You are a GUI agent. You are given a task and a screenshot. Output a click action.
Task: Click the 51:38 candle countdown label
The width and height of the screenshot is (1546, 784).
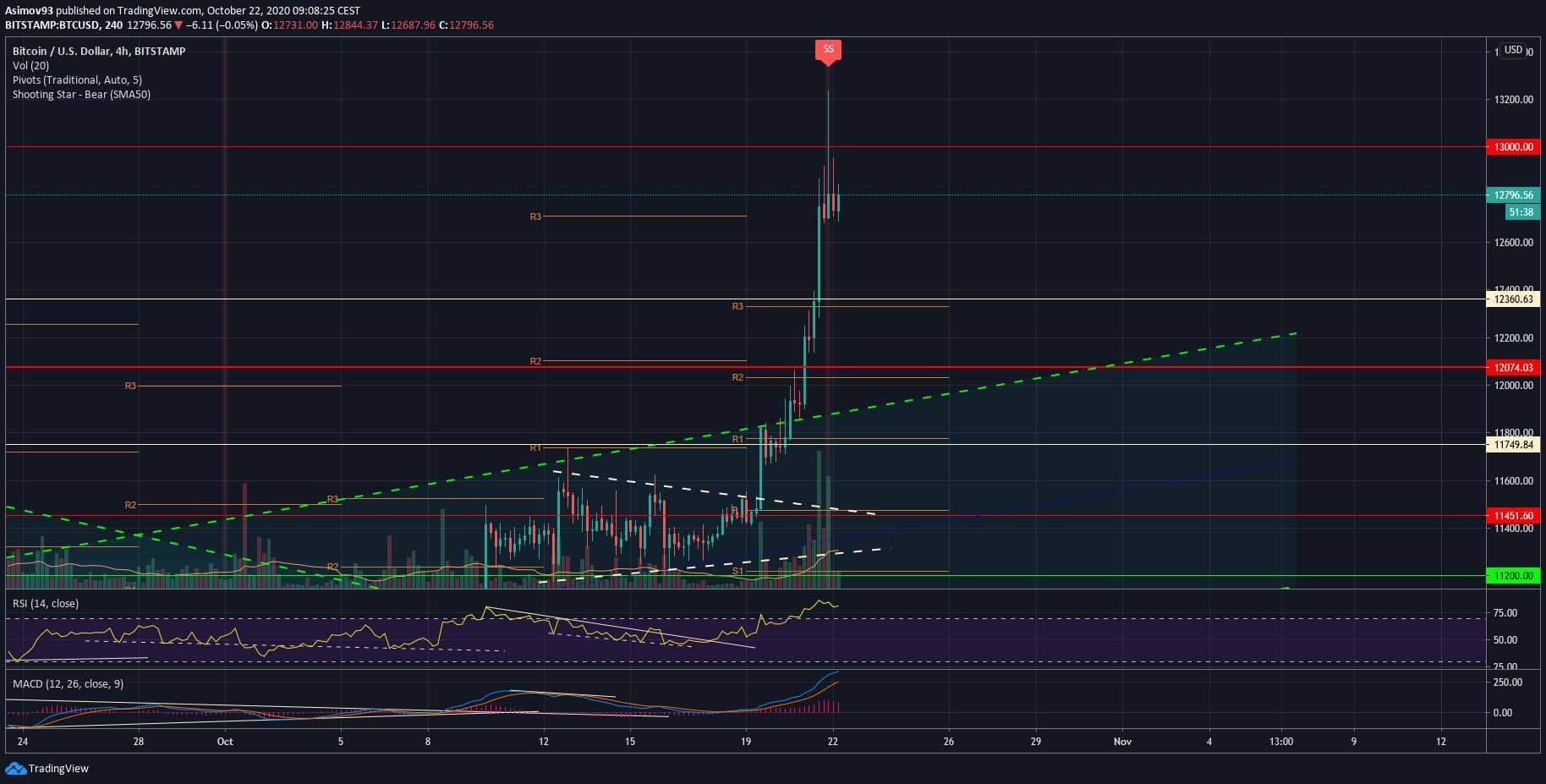pos(1520,212)
